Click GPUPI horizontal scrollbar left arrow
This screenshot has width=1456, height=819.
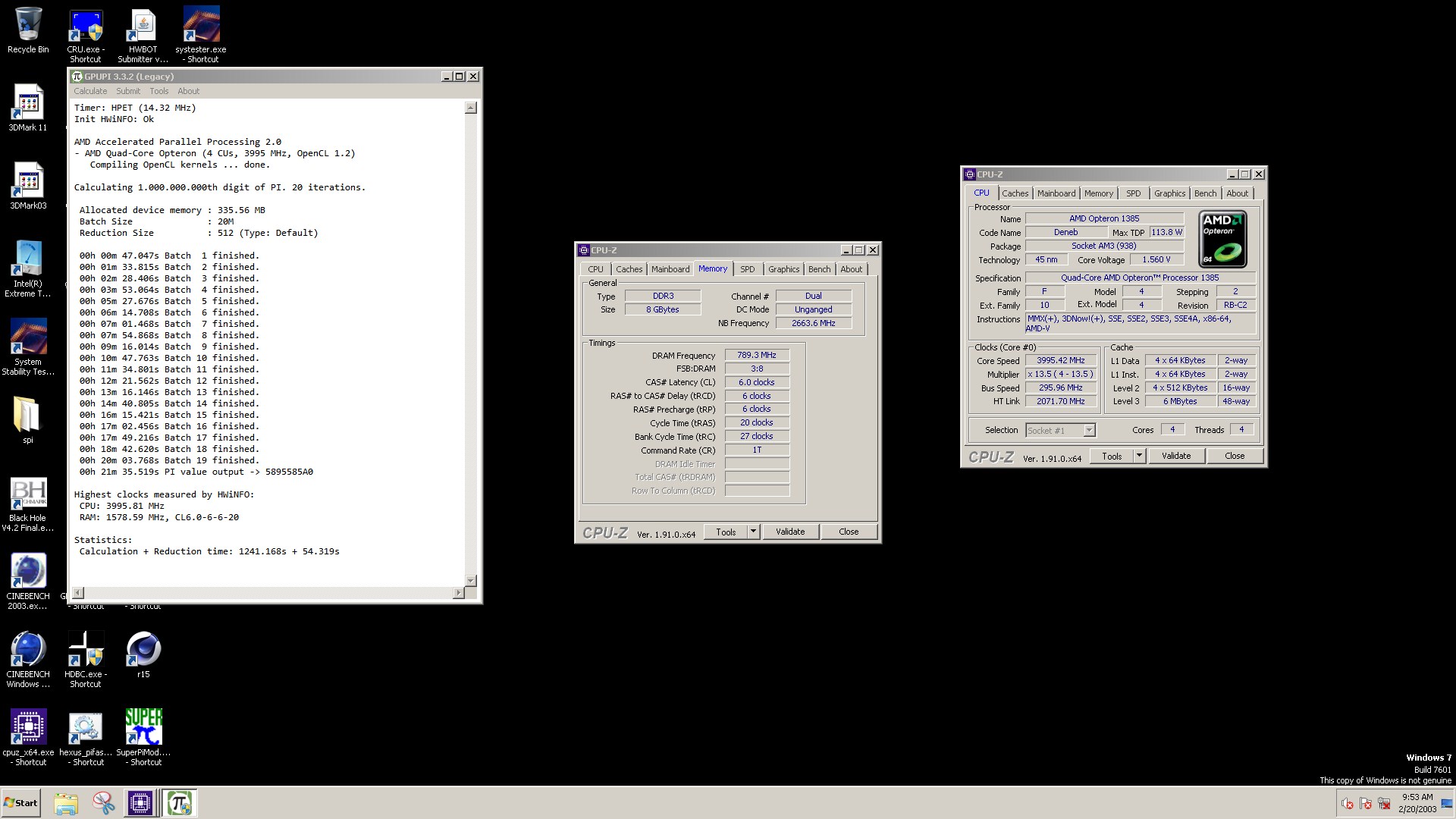coord(78,592)
